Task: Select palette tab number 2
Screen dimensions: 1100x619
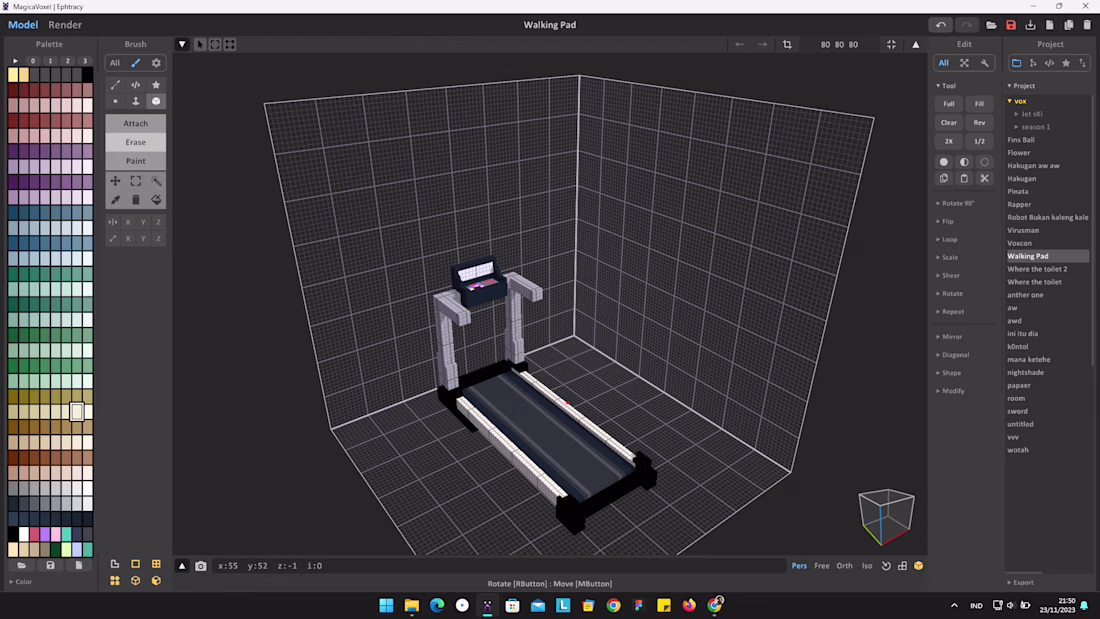Action: (x=67, y=61)
